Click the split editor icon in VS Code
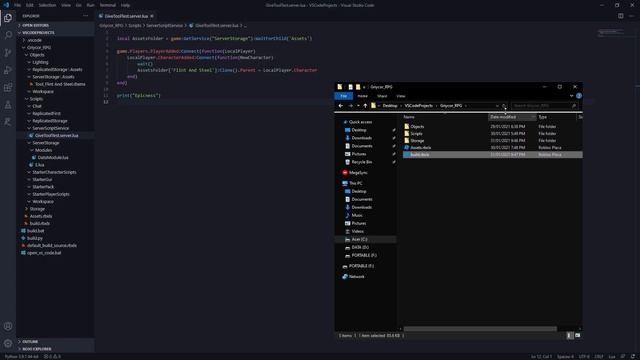Viewport: 640px width, 360px height. [620, 16]
